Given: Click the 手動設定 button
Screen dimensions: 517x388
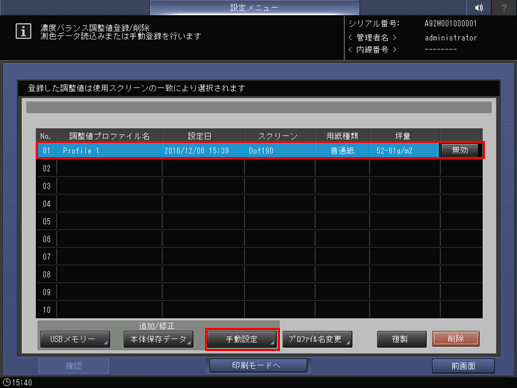Looking at the screenshot, I should (x=242, y=339).
